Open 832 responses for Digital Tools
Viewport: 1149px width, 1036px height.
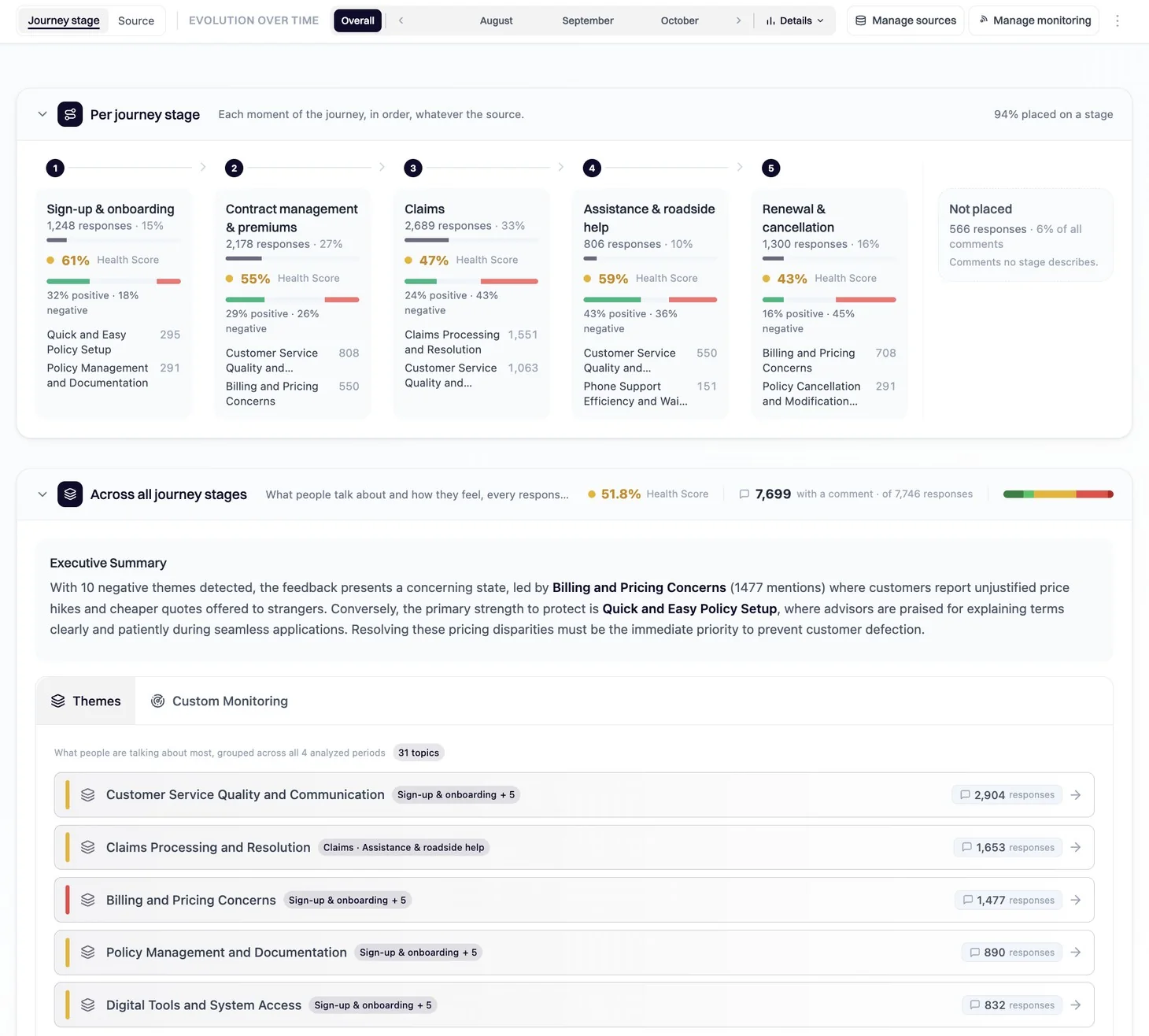(1012, 1005)
